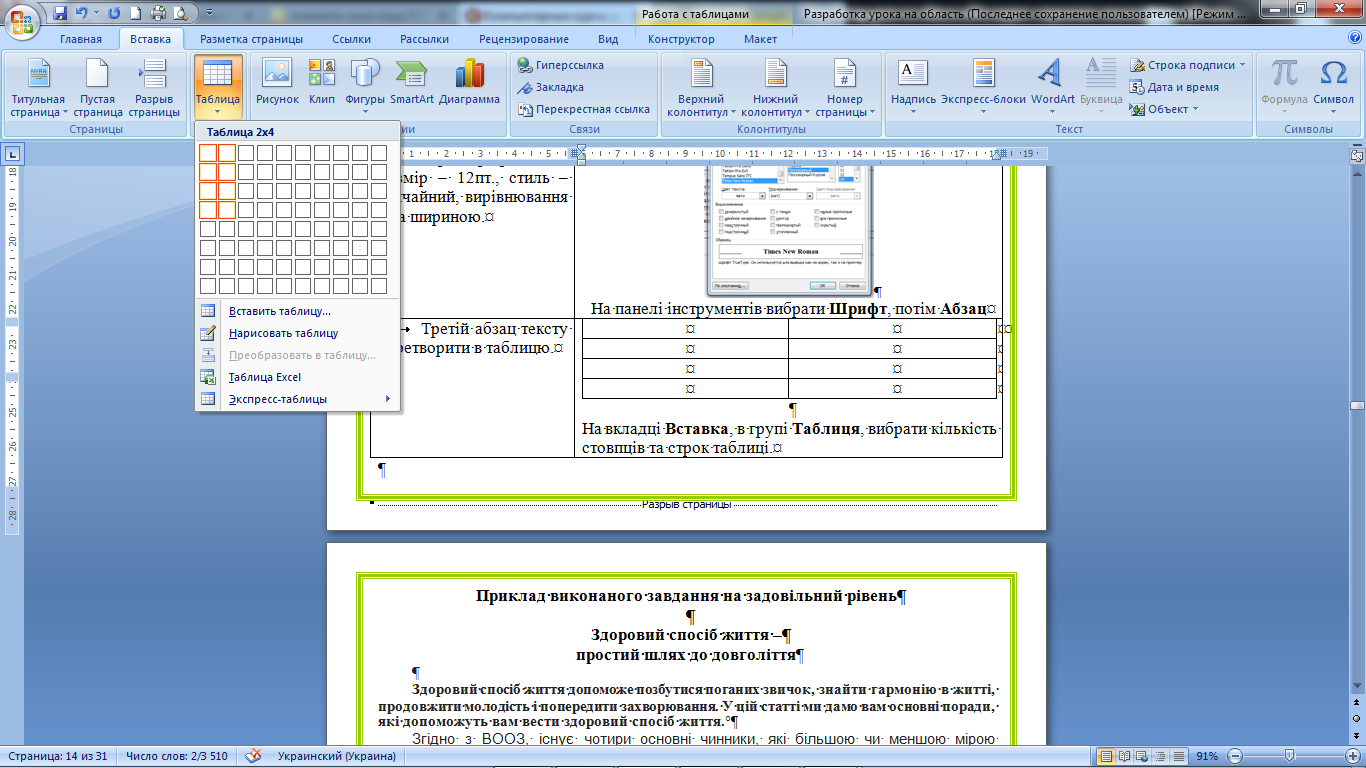Toggle the ruler button above scrollbar

pyautogui.click(x=1357, y=155)
